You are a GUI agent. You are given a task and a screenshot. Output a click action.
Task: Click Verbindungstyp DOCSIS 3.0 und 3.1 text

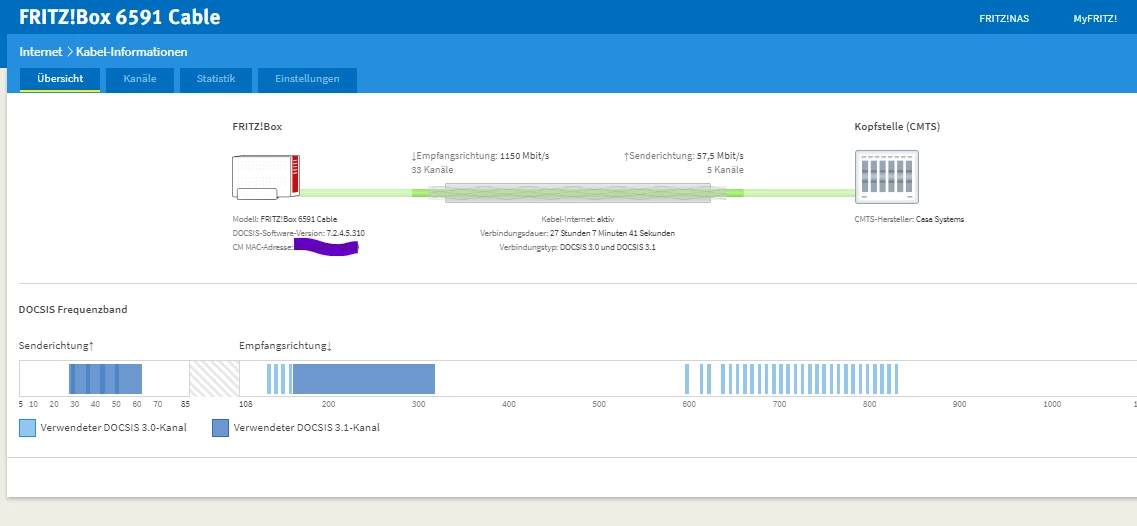577,248
